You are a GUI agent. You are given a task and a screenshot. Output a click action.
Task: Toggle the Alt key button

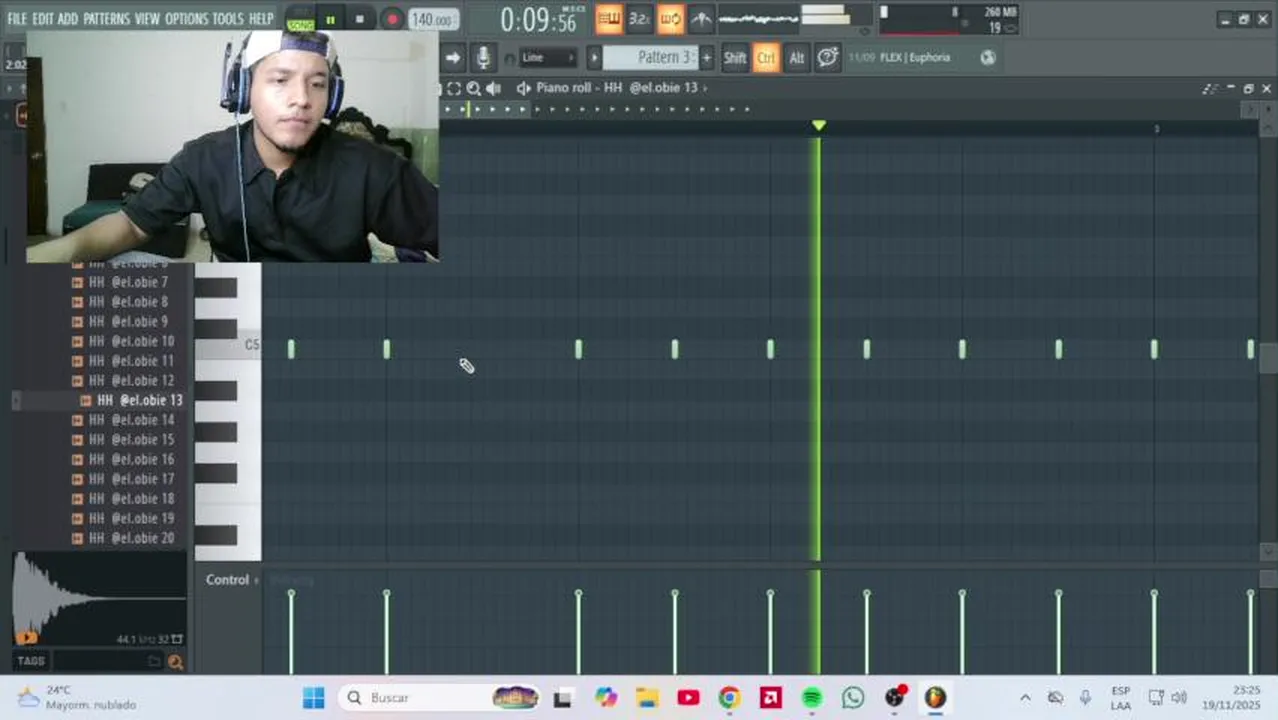click(797, 58)
